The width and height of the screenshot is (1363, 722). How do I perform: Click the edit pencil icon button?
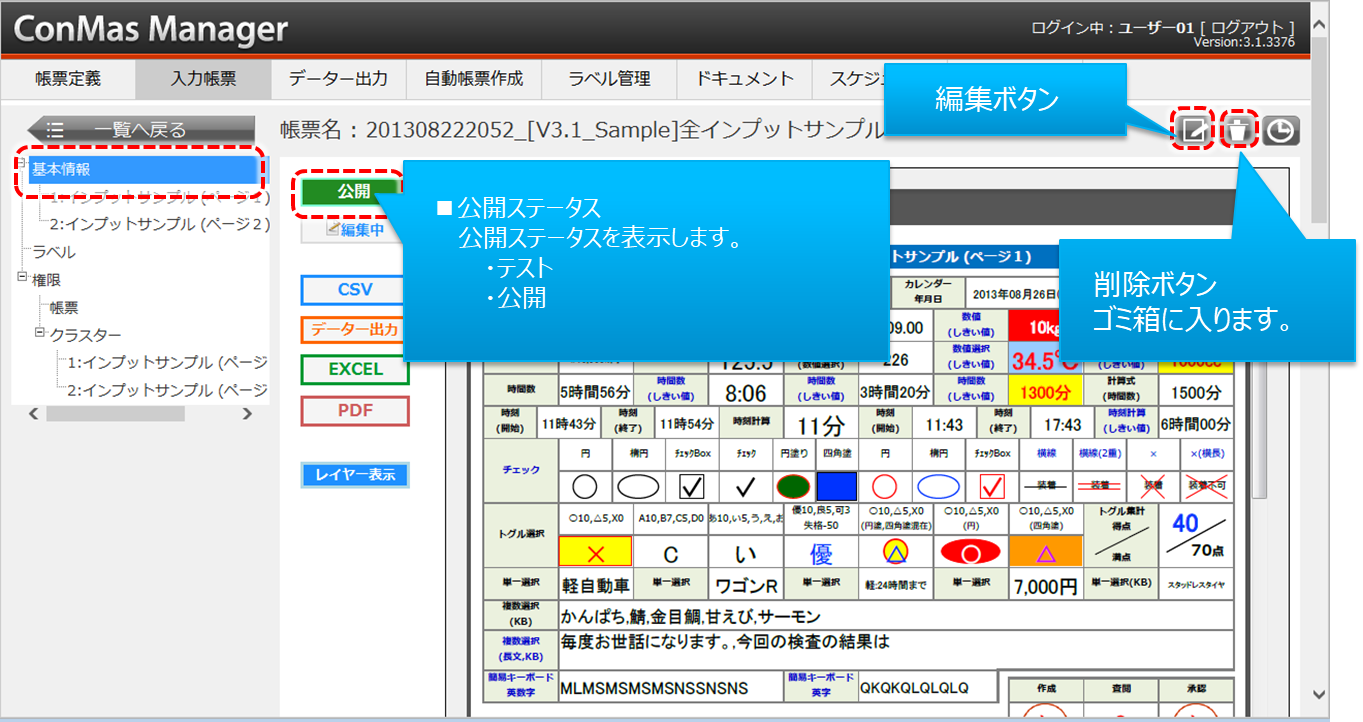[1191, 131]
